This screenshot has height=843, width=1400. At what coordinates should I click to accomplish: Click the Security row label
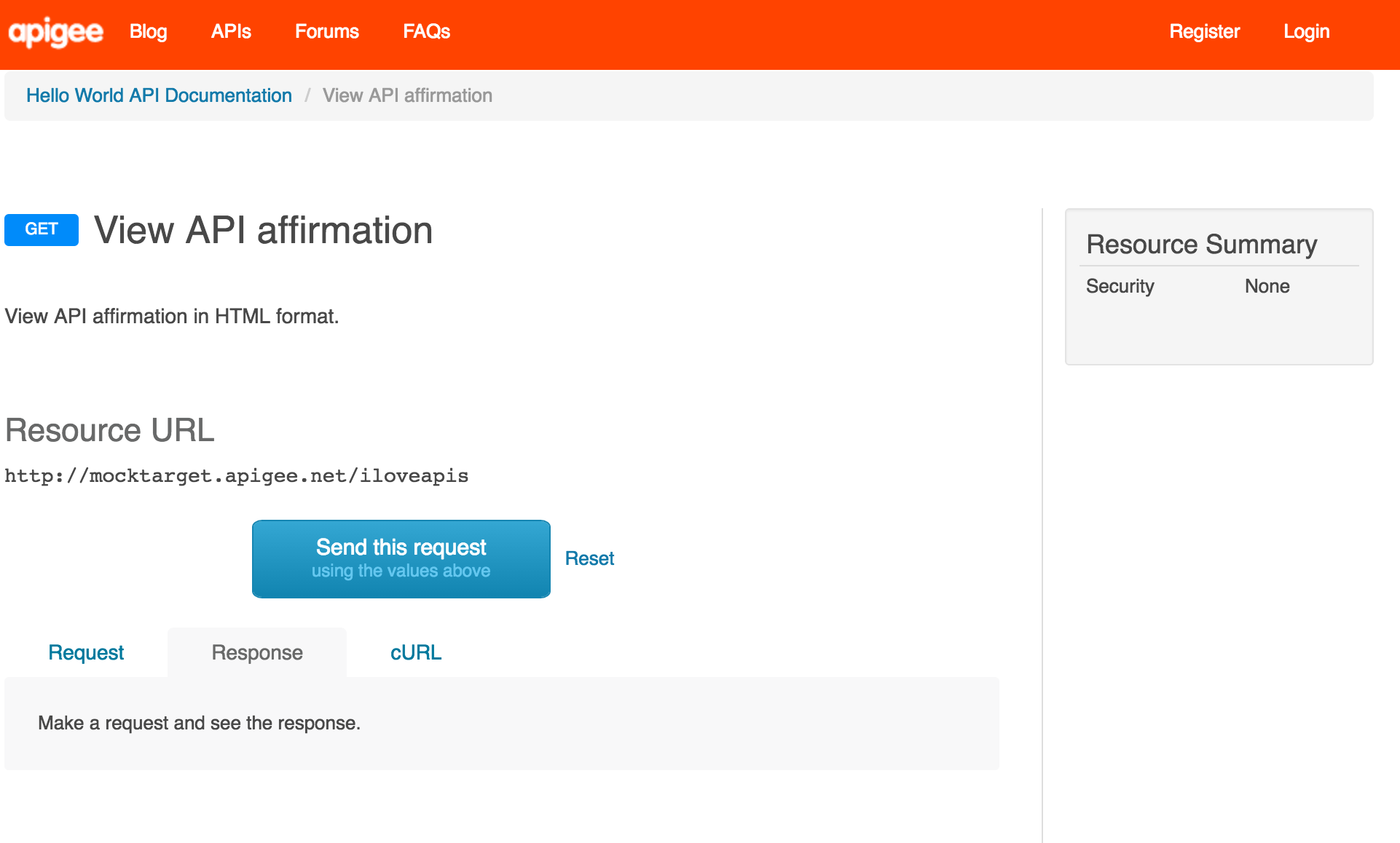pyautogui.click(x=1120, y=286)
